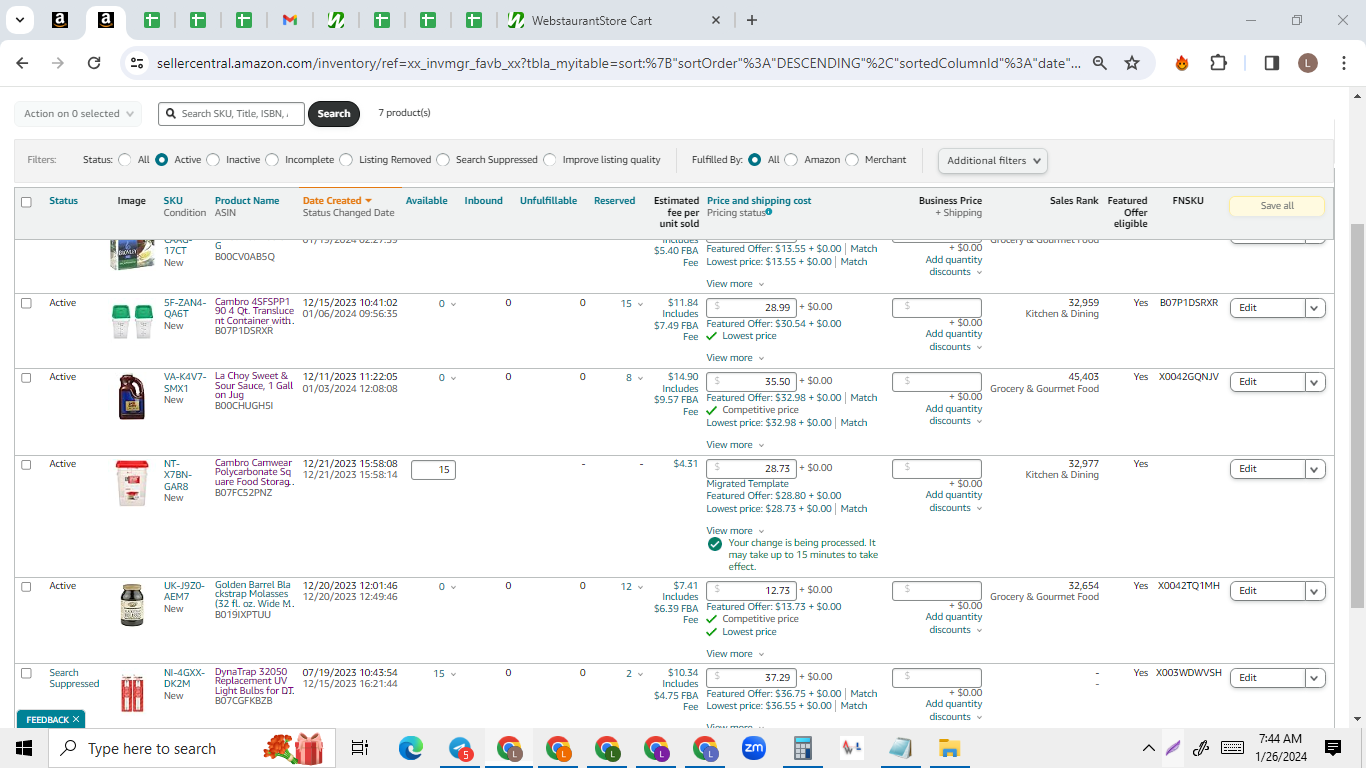Screen dimensions: 1366x768
Task: Show hidden system tray icons
Action: pyautogui.click(x=1149, y=748)
